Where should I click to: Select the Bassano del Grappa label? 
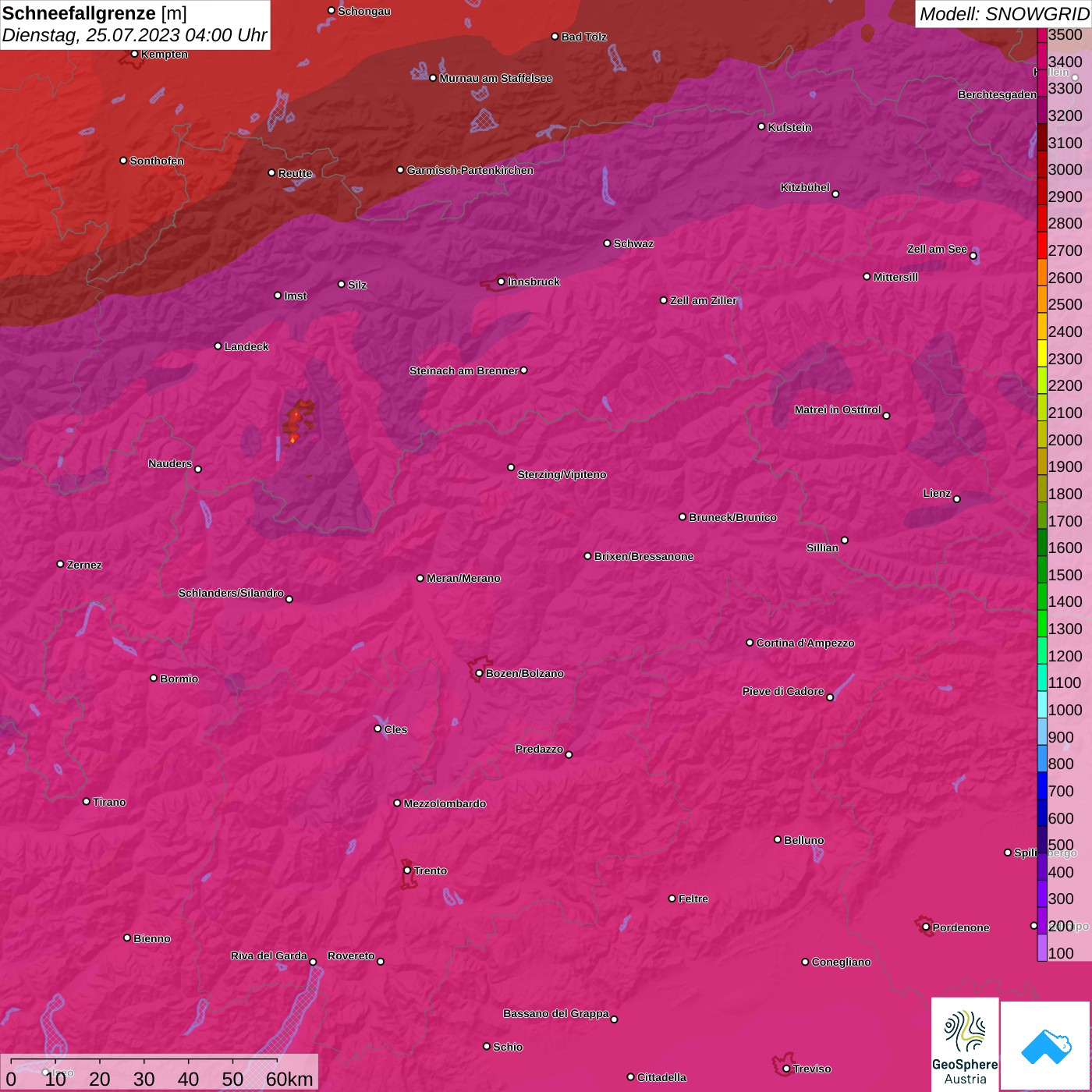556,1013
